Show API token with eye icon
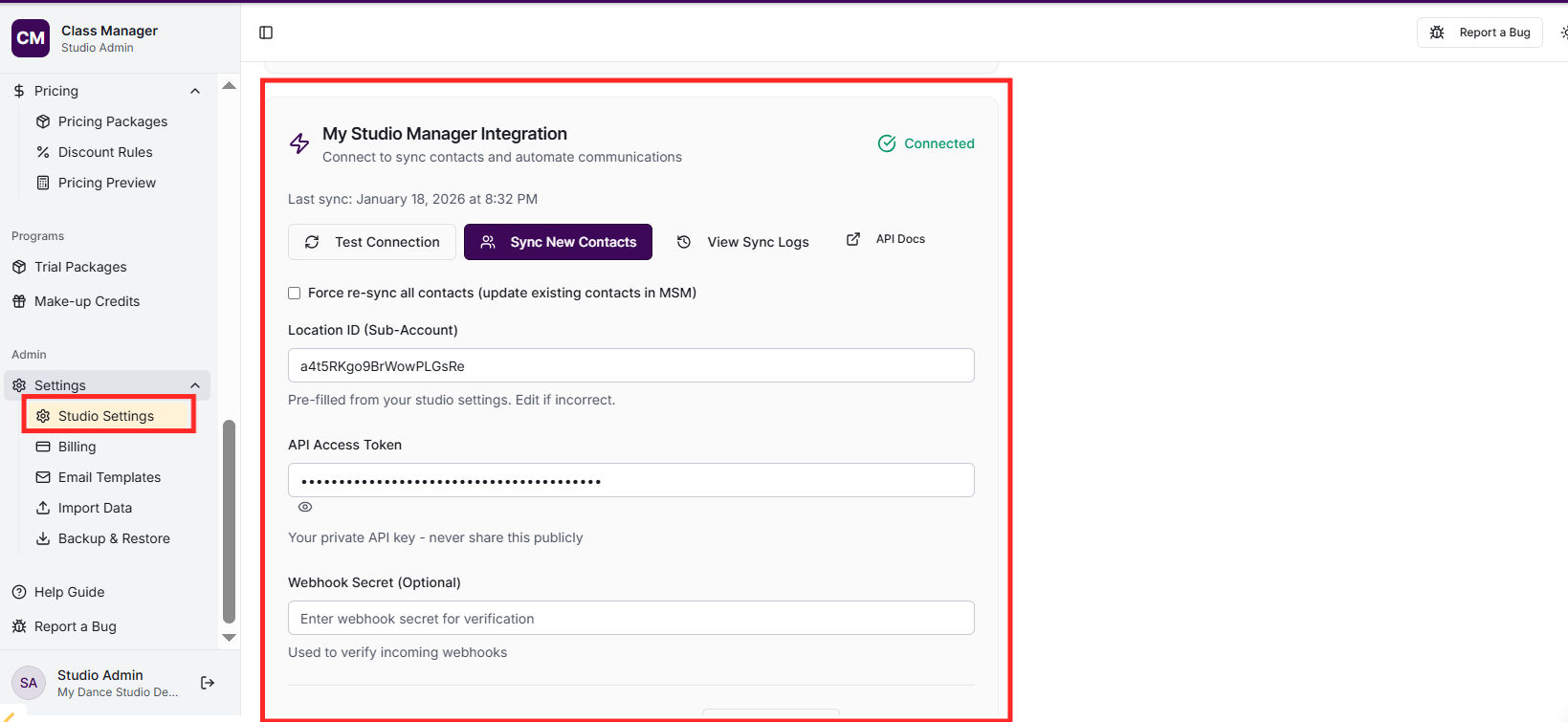Screen dimensions: 1568x722 [305, 507]
